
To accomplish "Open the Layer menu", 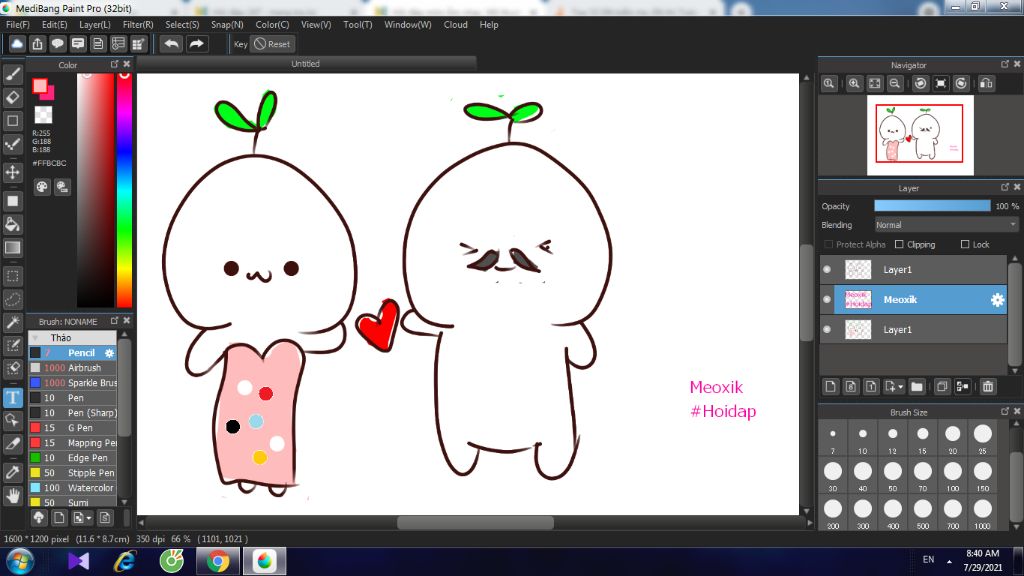I will coord(95,25).
